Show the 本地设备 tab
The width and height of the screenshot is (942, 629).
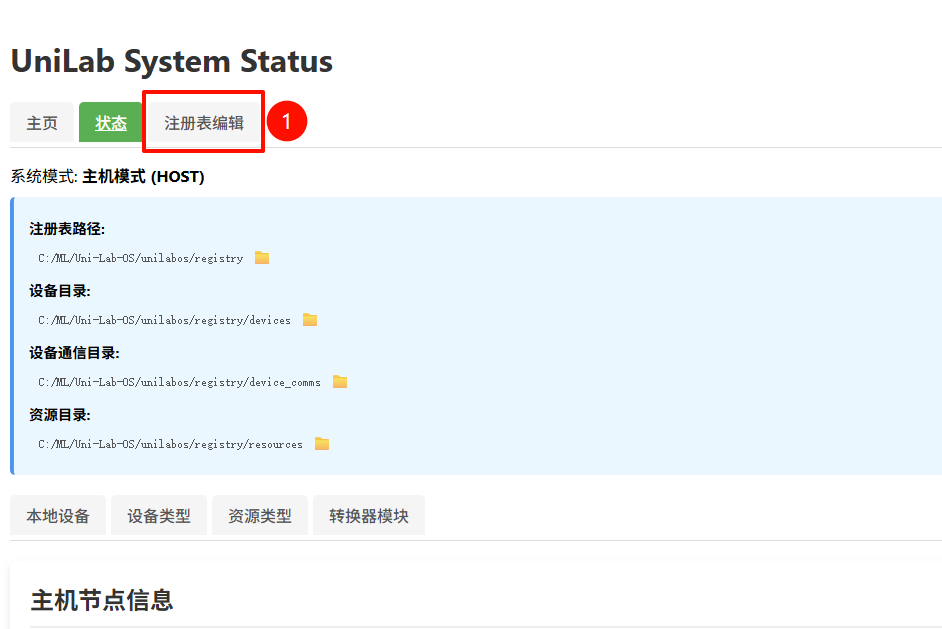pos(58,516)
